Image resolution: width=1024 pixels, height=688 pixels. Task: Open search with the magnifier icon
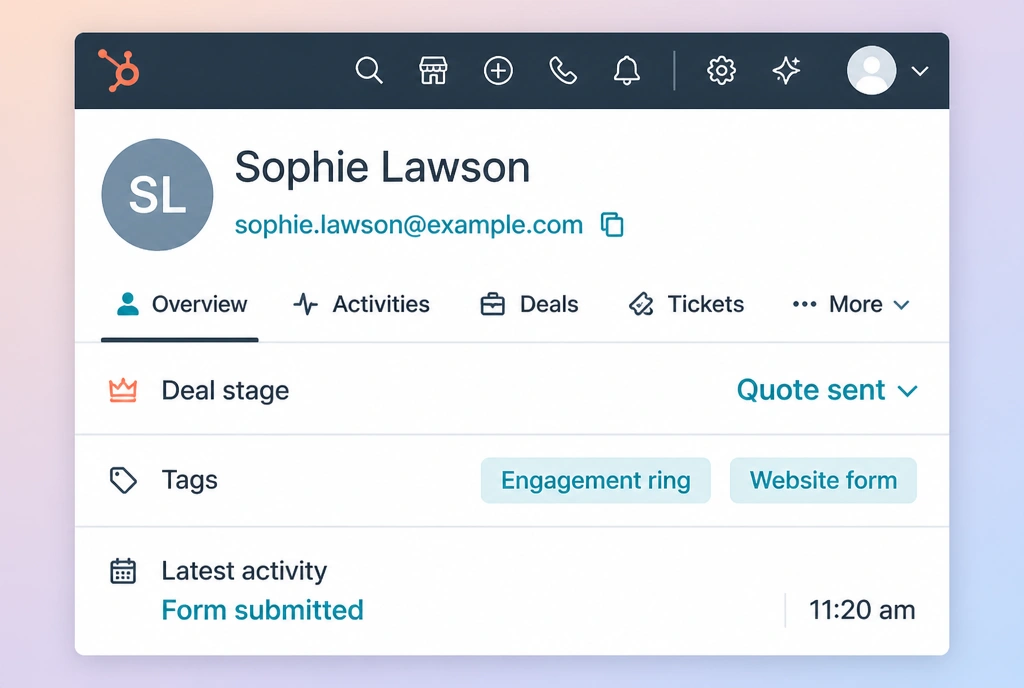(x=369, y=70)
